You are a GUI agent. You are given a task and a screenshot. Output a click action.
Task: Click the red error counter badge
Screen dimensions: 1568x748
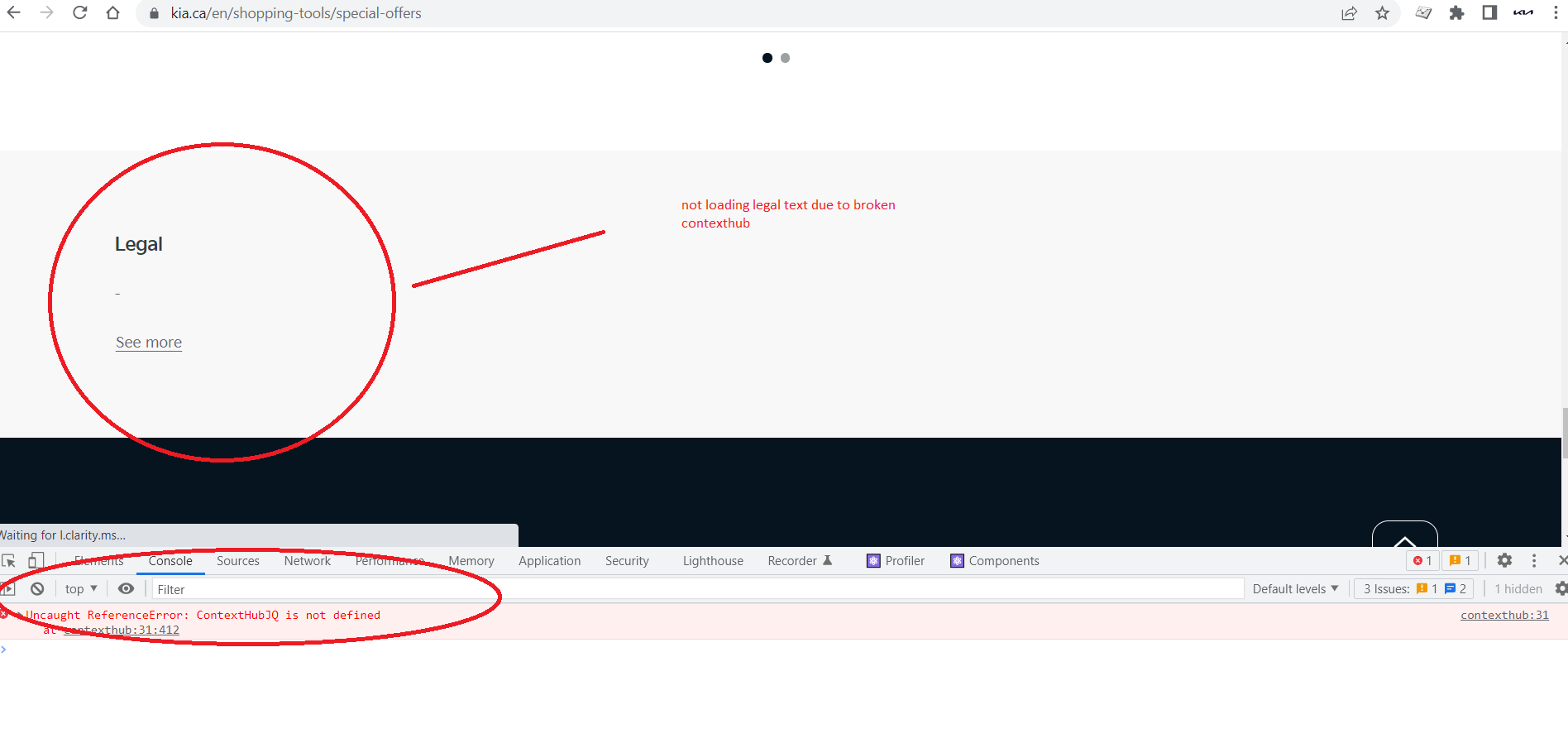[1422, 560]
